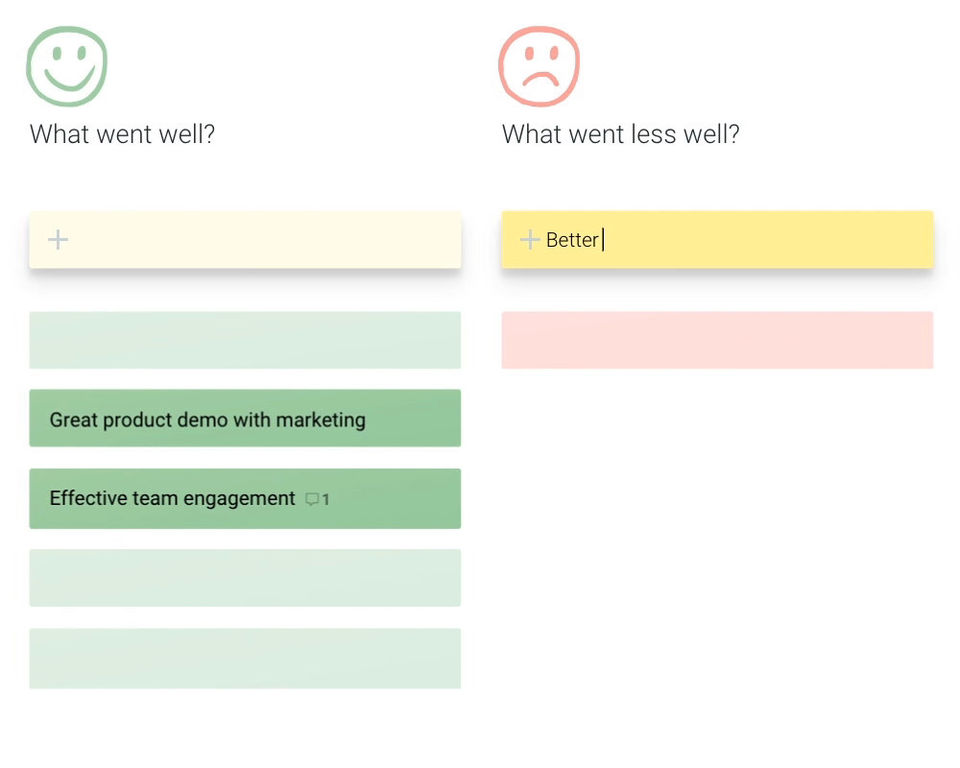The height and width of the screenshot is (768, 960).
Task: Select empty green card just below Effective team engagement
Action: coord(245,577)
